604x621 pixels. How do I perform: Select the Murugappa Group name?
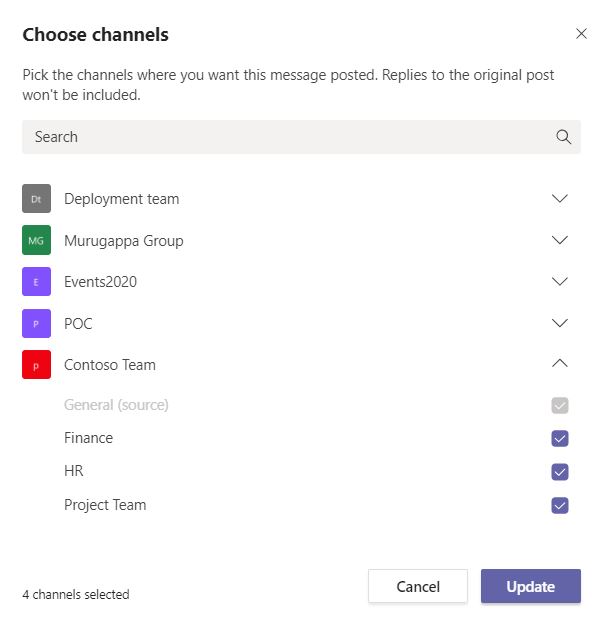pyautogui.click(x=124, y=241)
